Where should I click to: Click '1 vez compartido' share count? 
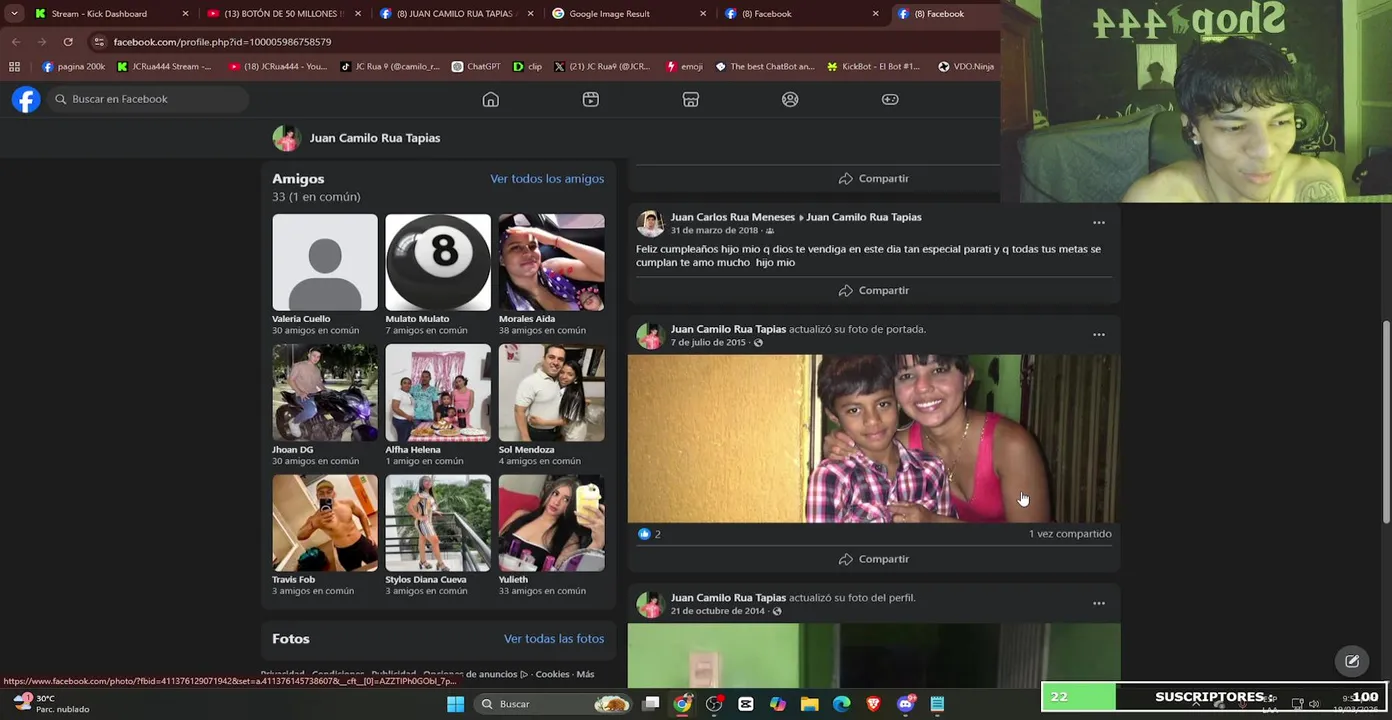(x=1070, y=534)
